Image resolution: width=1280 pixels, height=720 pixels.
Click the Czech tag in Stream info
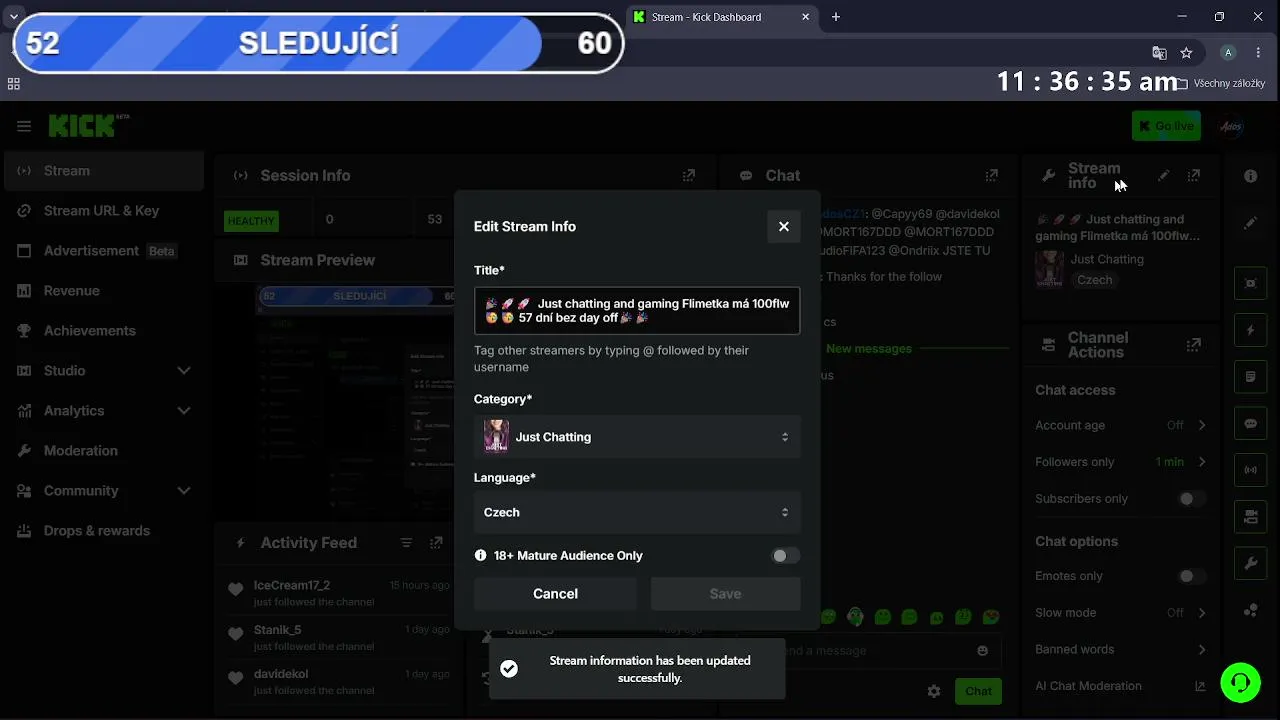coord(1094,280)
